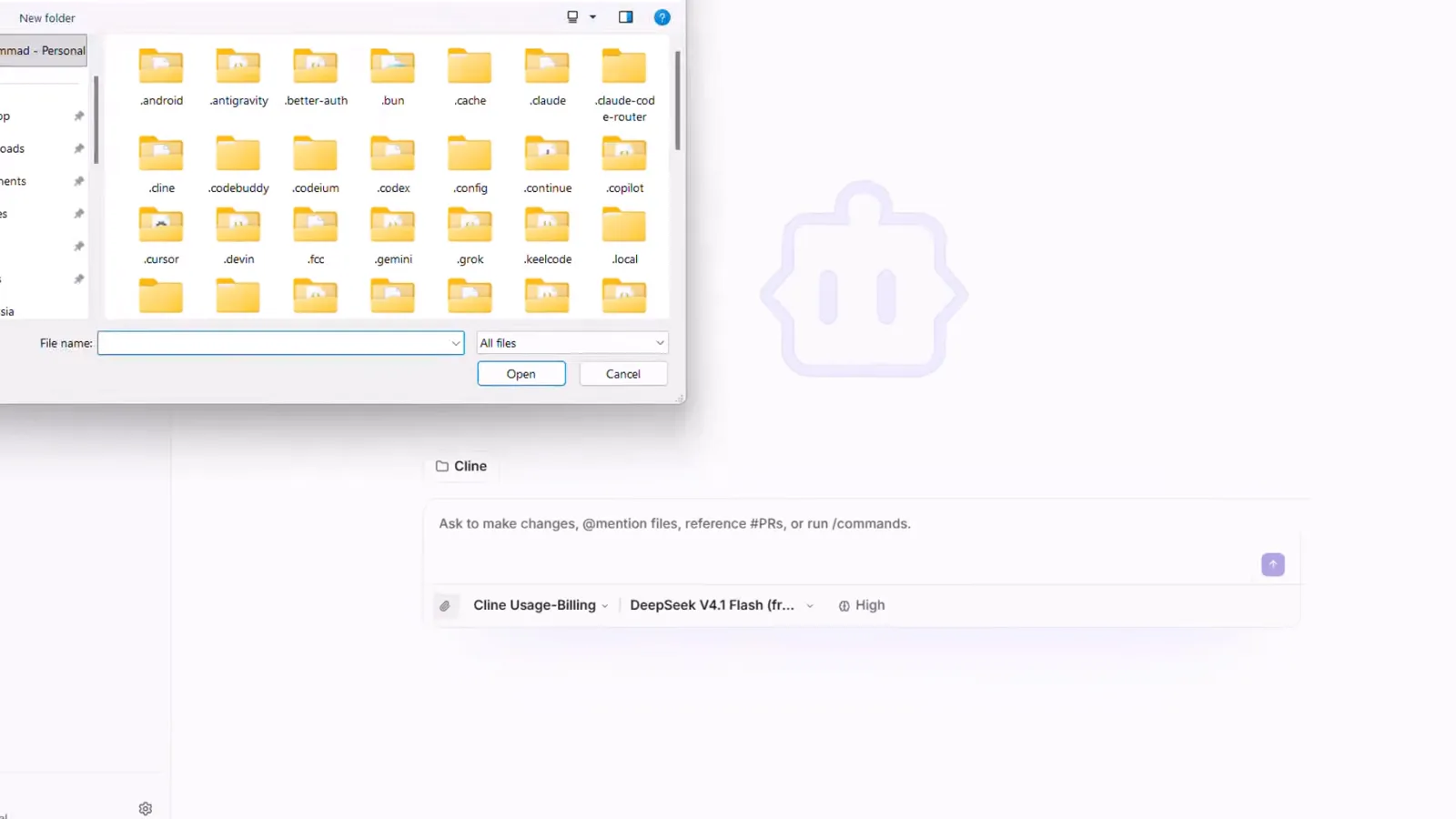Open the .bun folder
The image size is (1456, 819).
[x=393, y=78]
